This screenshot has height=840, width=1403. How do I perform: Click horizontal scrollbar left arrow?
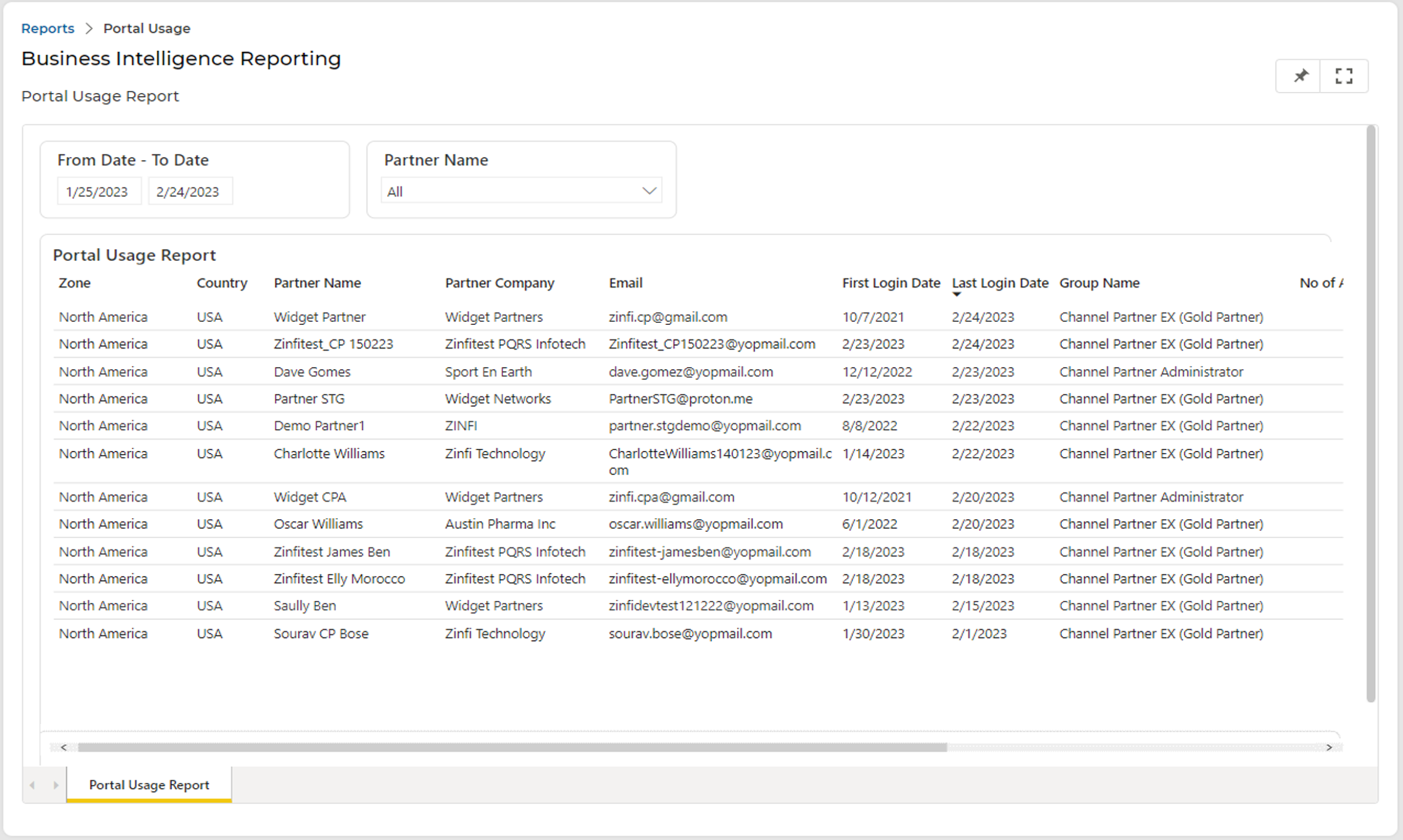[64, 748]
